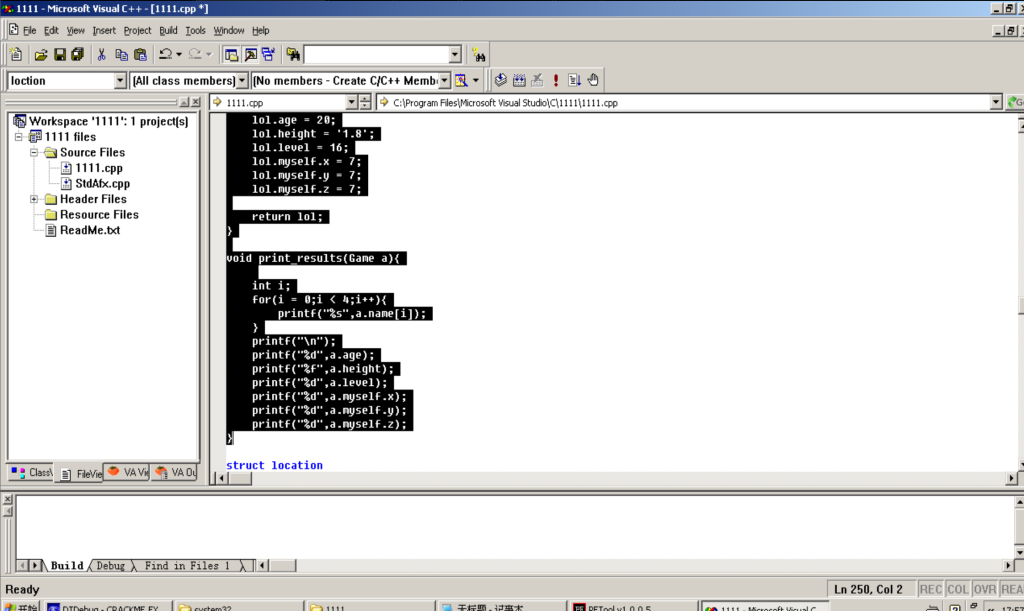Toggle the Workspace window toolbar button
The width and height of the screenshot is (1024, 611).
(x=231, y=55)
